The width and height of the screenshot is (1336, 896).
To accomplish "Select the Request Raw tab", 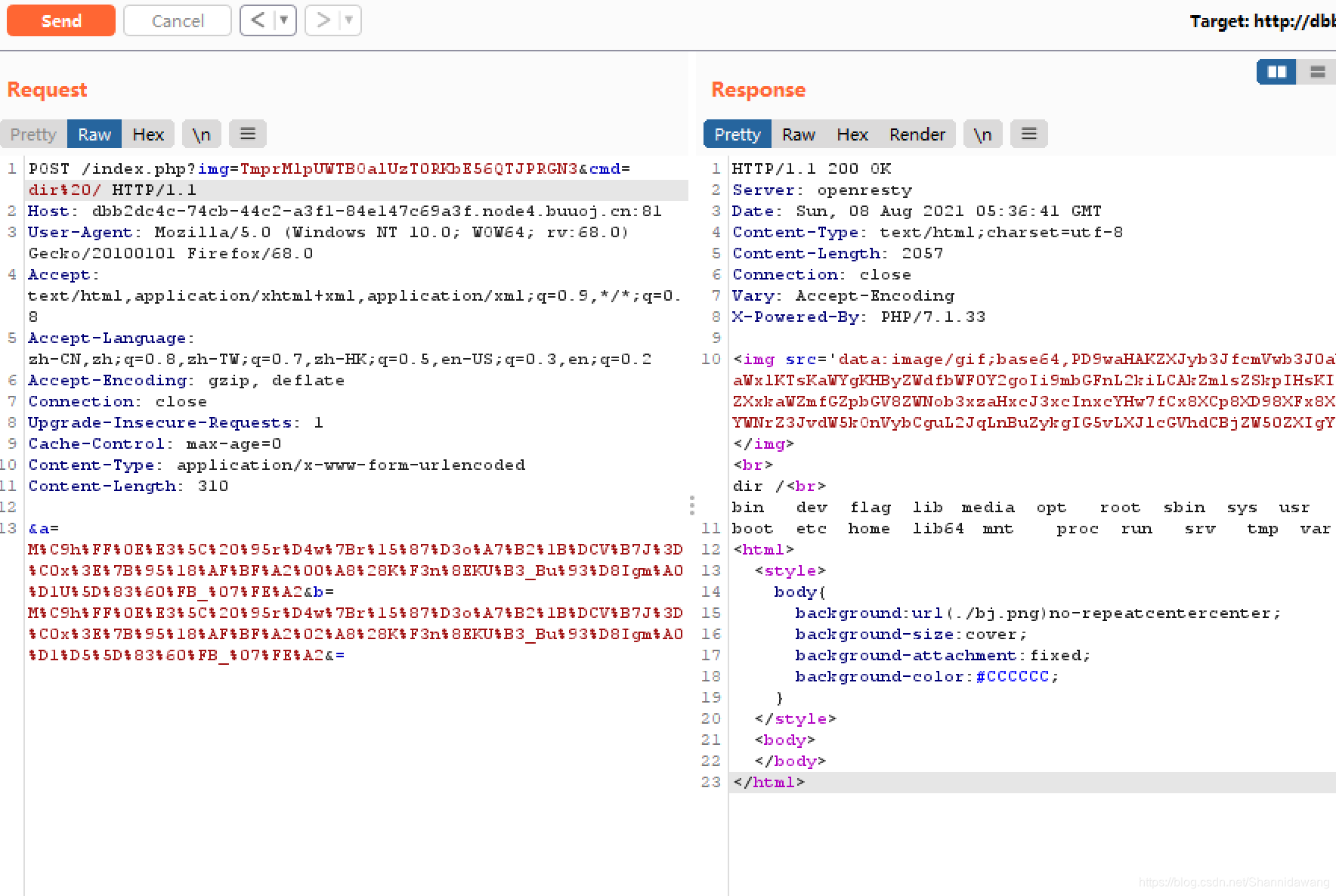I will click(94, 134).
